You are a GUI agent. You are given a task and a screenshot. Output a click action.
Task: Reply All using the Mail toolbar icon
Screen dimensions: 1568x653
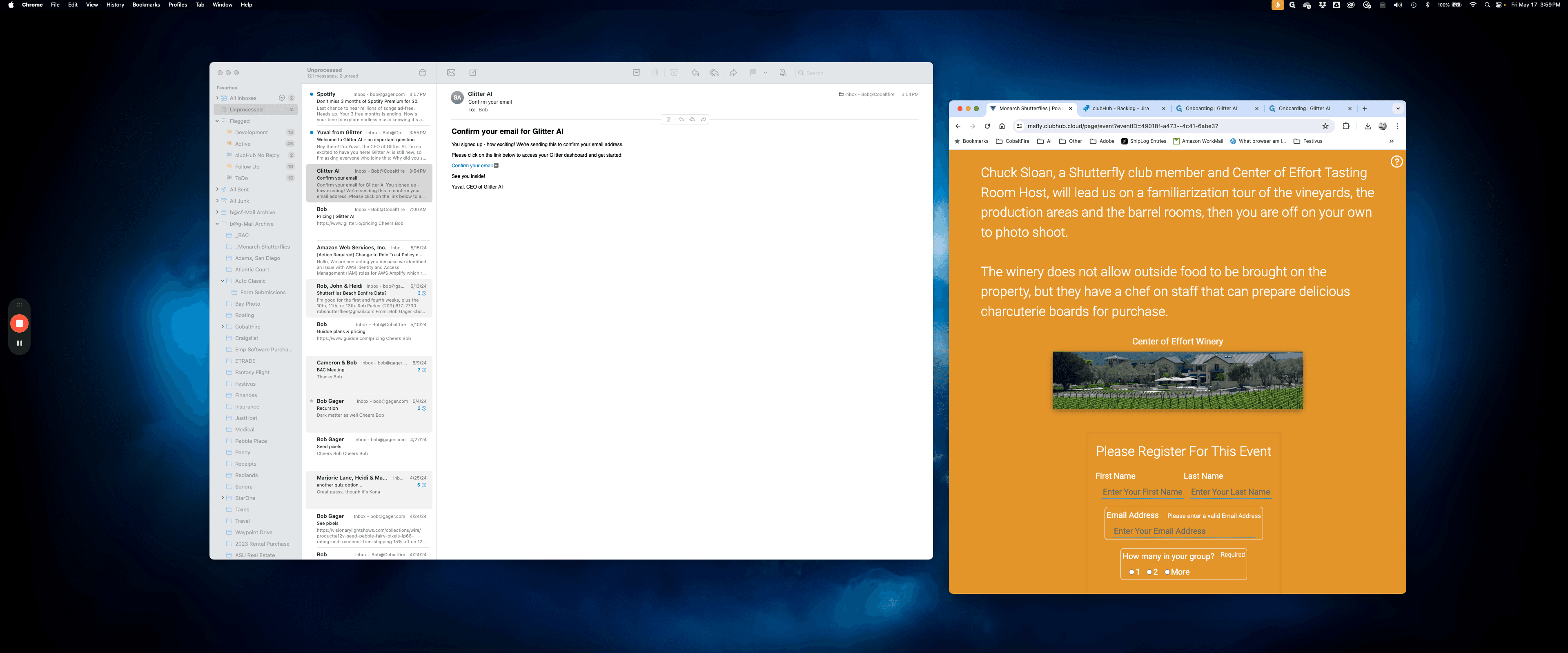click(x=714, y=72)
